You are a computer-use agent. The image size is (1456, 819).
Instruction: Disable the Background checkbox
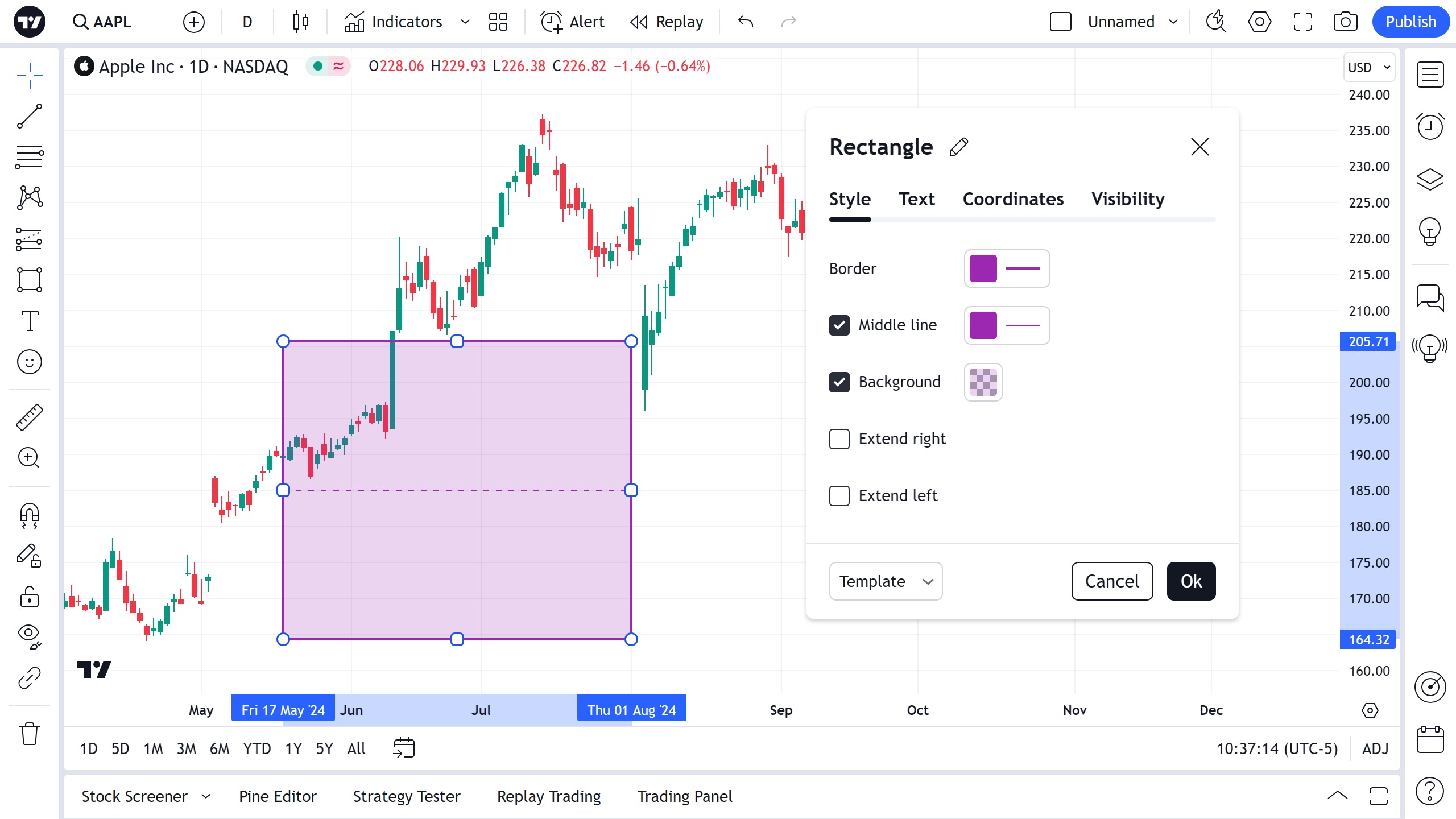pyautogui.click(x=839, y=382)
